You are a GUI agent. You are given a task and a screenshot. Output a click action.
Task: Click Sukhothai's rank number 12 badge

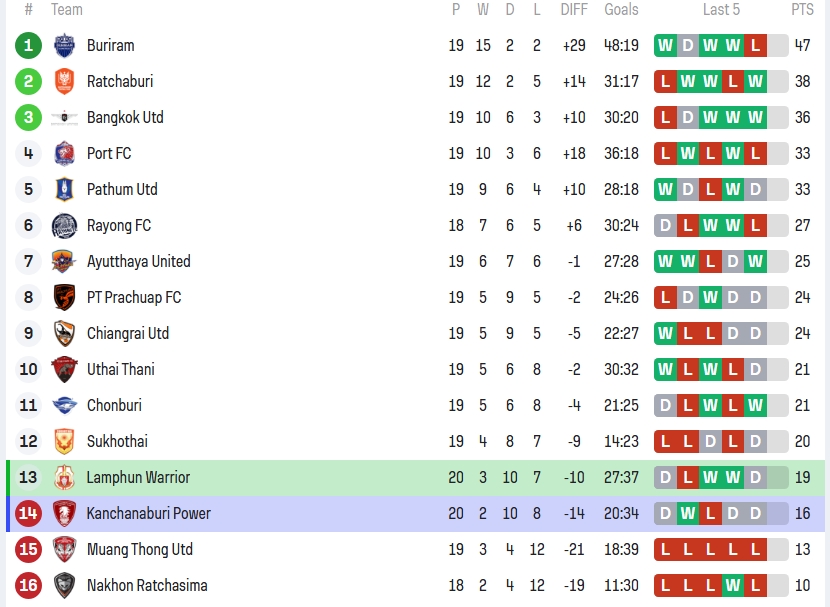[x=28, y=441]
